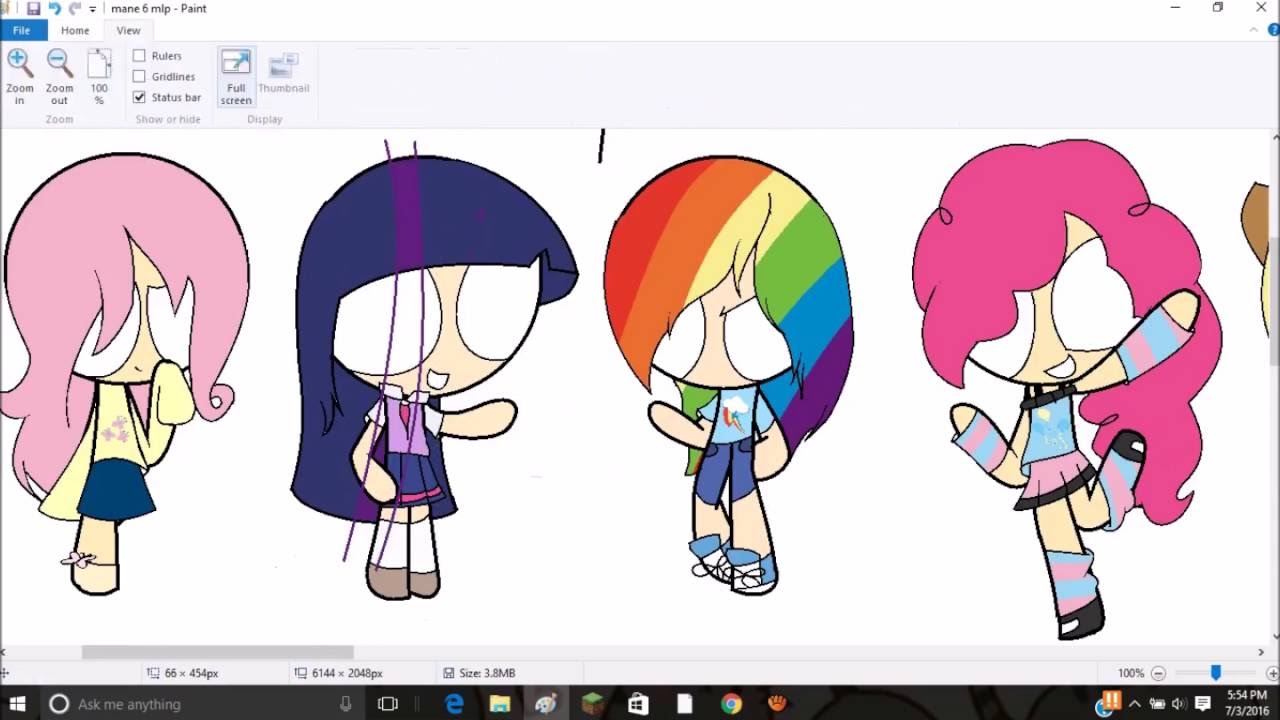
Task: Switch to the Home ribbon tab
Action: pos(75,30)
